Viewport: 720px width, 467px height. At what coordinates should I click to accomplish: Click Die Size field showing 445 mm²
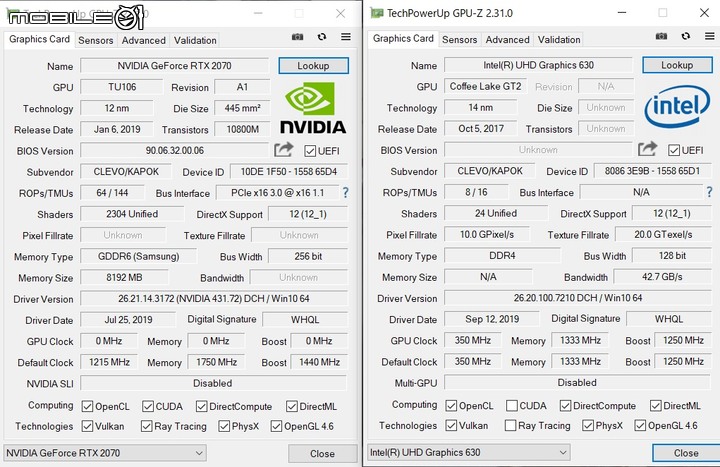(242, 108)
